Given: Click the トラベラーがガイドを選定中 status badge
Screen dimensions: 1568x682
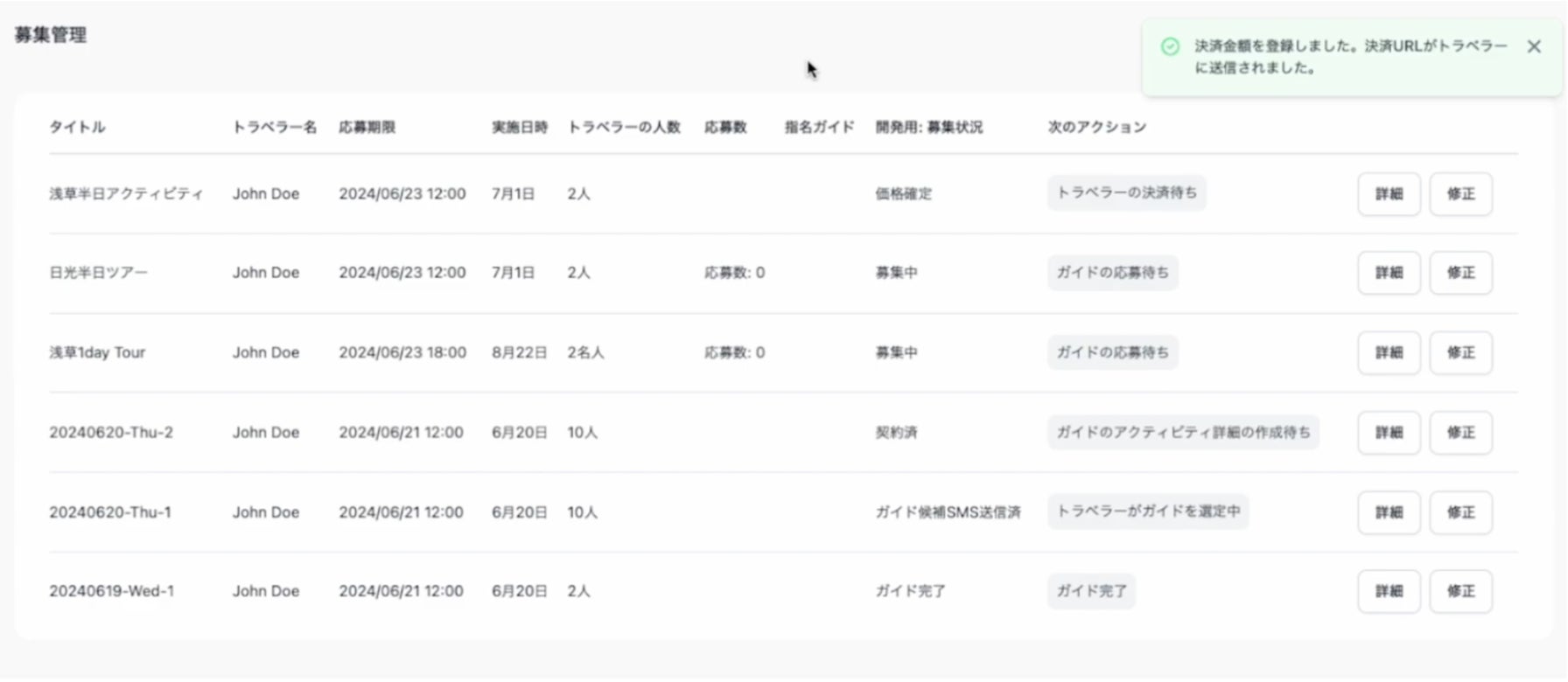Looking at the screenshot, I should pyautogui.click(x=1148, y=511).
